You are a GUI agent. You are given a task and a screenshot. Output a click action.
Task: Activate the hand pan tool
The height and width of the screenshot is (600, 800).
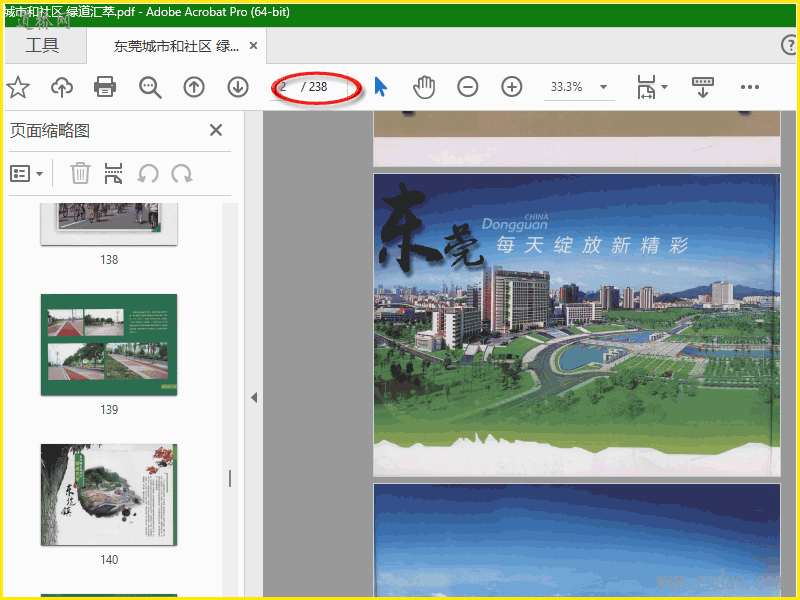pyautogui.click(x=424, y=87)
